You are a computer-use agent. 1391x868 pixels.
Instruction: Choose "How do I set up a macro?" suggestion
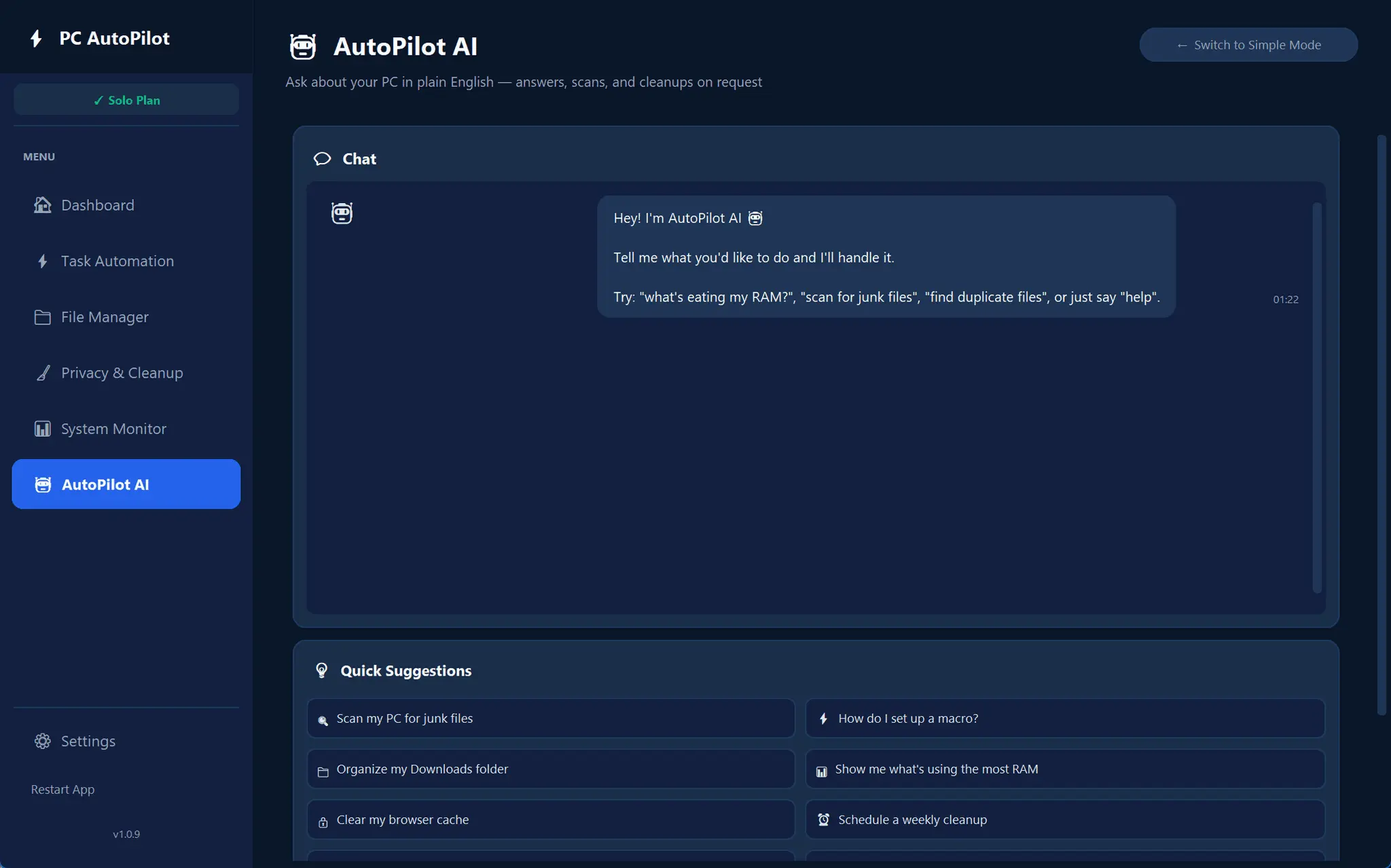[1065, 719]
